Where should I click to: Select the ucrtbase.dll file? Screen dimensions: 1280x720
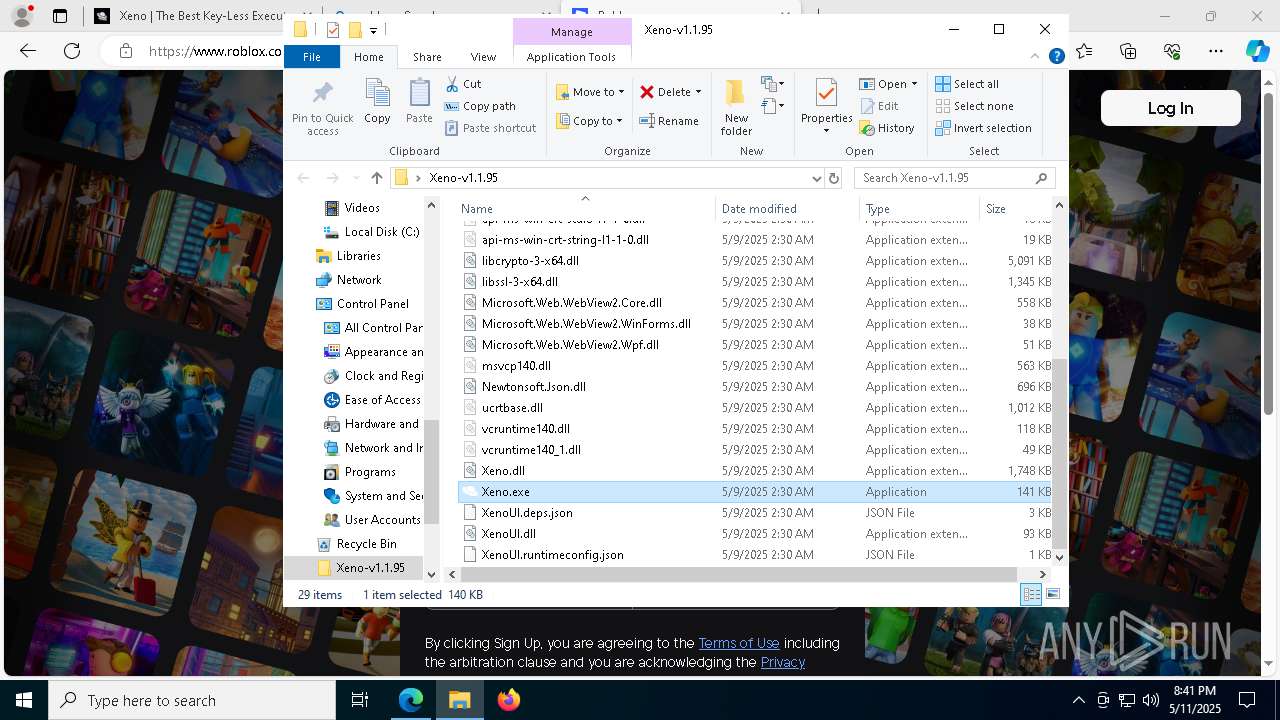(x=755, y=408)
